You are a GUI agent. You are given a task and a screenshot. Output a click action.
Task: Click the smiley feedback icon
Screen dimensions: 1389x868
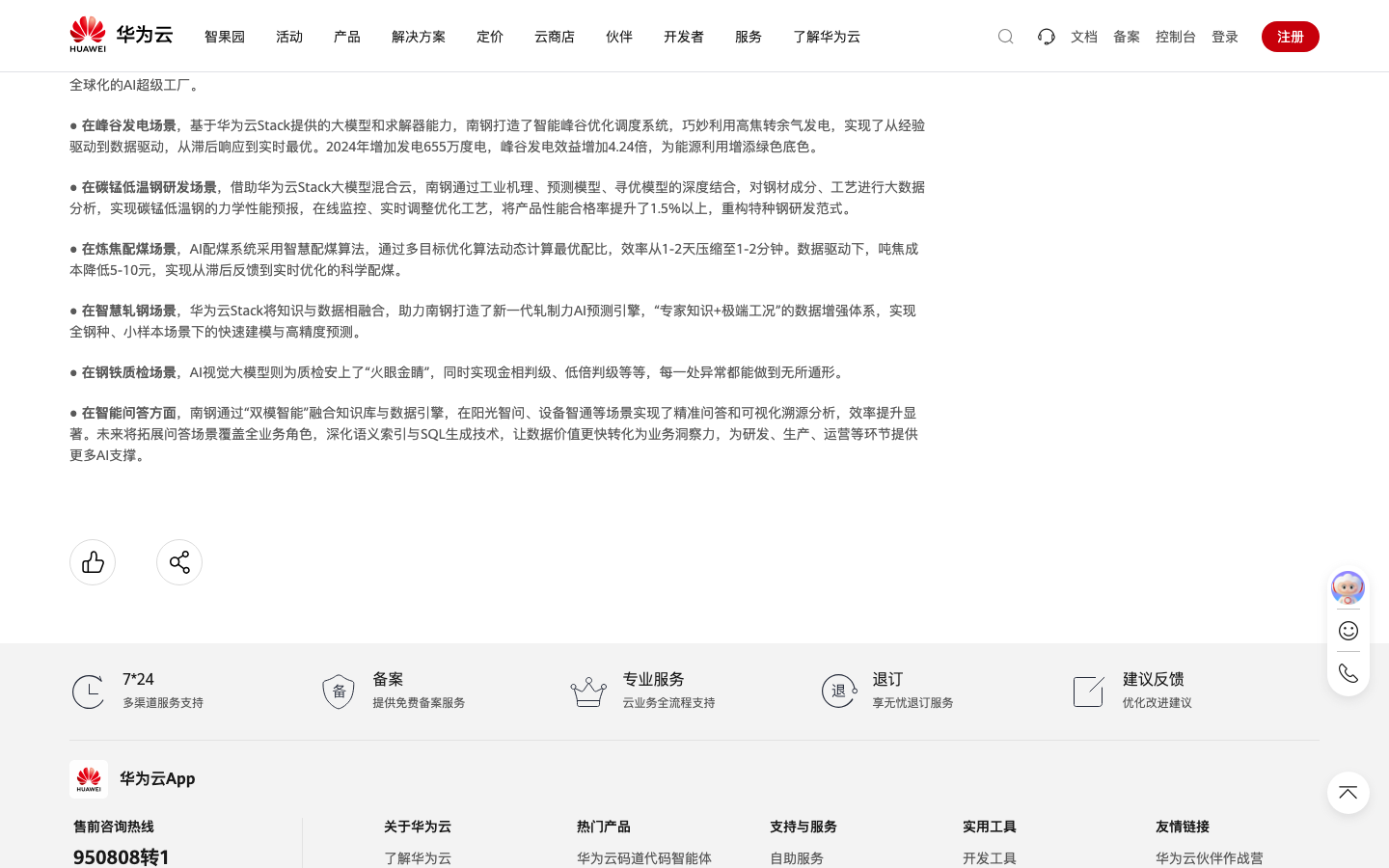[x=1348, y=631]
